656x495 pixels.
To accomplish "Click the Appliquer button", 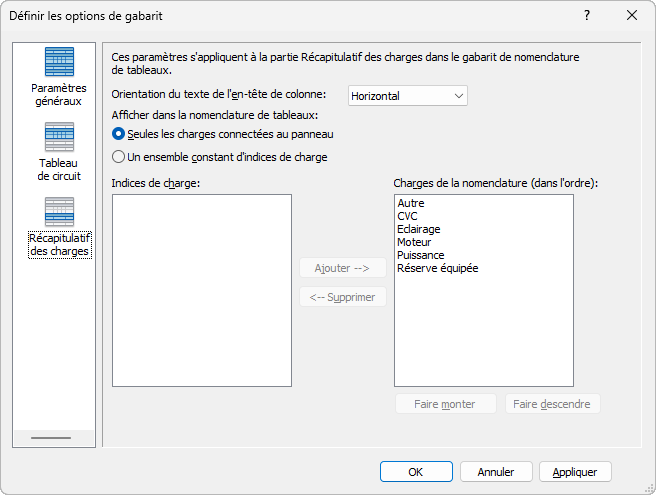I will (x=575, y=472).
